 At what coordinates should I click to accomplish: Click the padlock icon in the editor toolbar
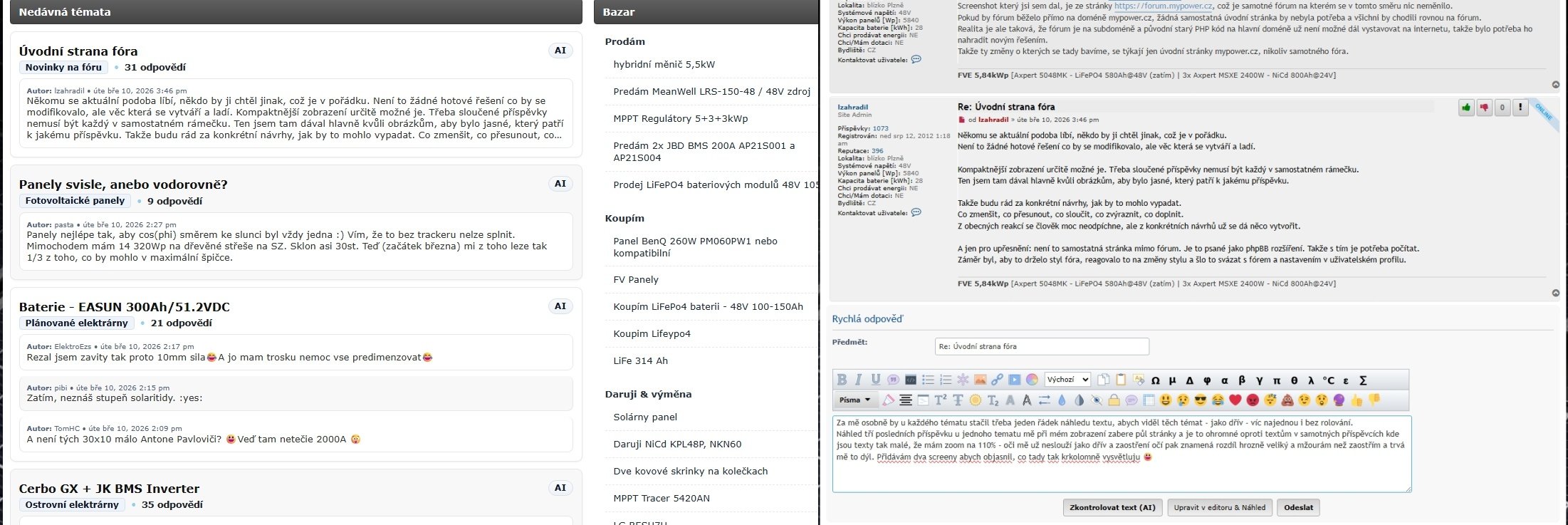click(x=1114, y=400)
